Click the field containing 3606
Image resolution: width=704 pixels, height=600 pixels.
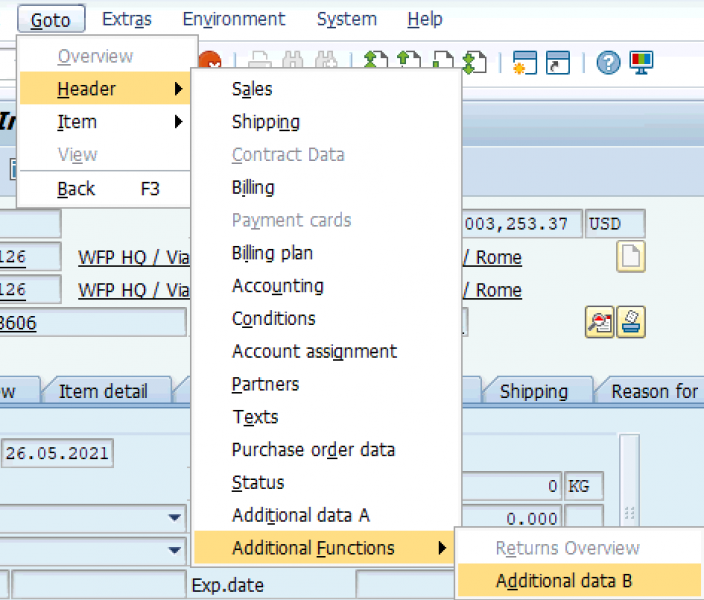point(93,322)
